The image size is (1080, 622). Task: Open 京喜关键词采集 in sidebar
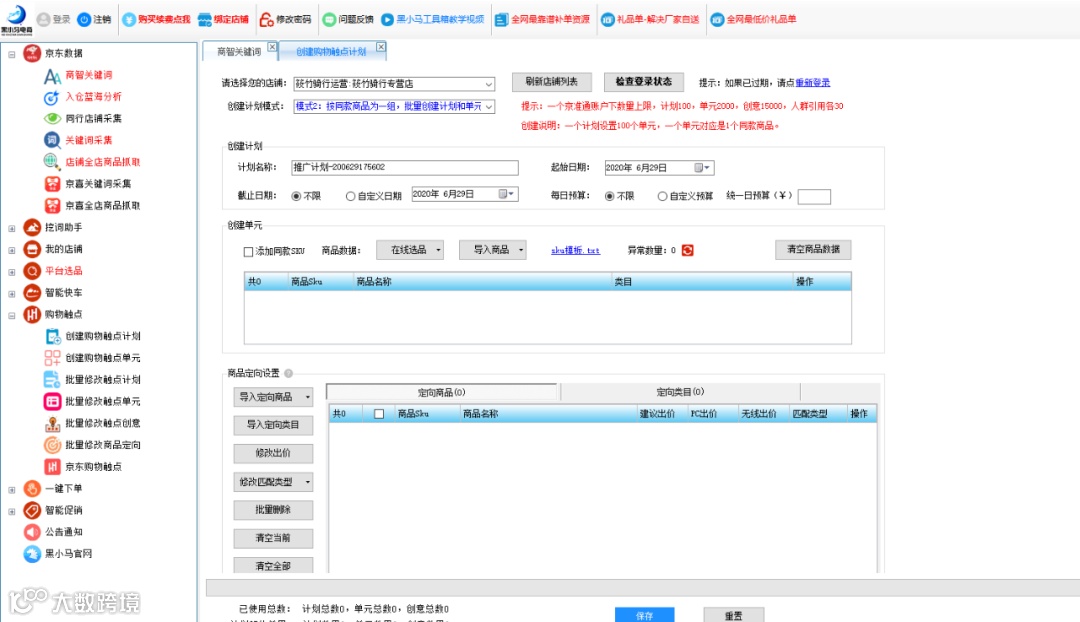pyautogui.click(x=98, y=184)
